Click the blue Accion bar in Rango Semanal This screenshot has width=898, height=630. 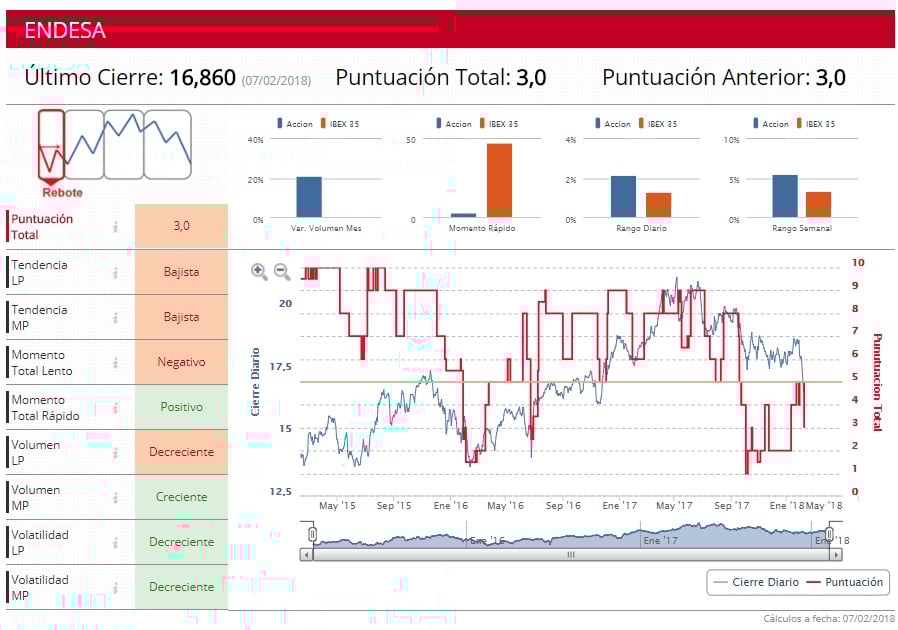coord(785,196)
